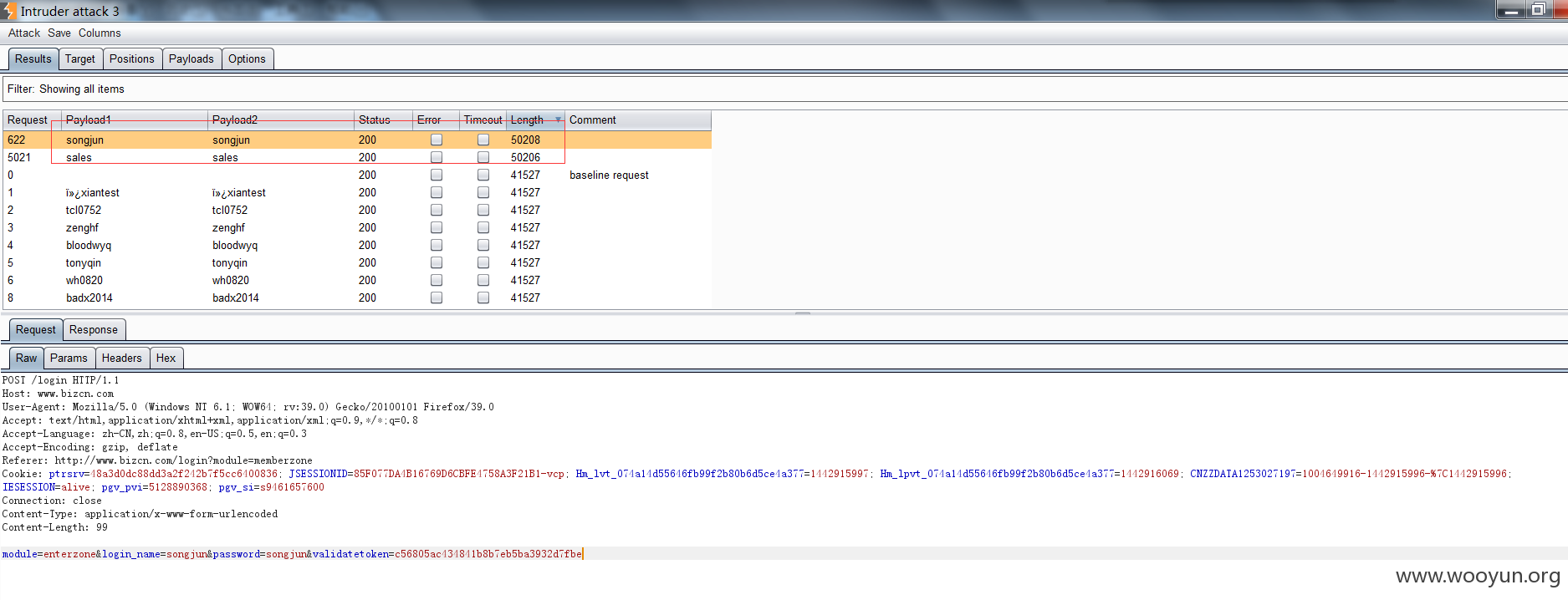1568x600 pixels.
Task: Switch to the Target tab
Action: coord(80,58)
